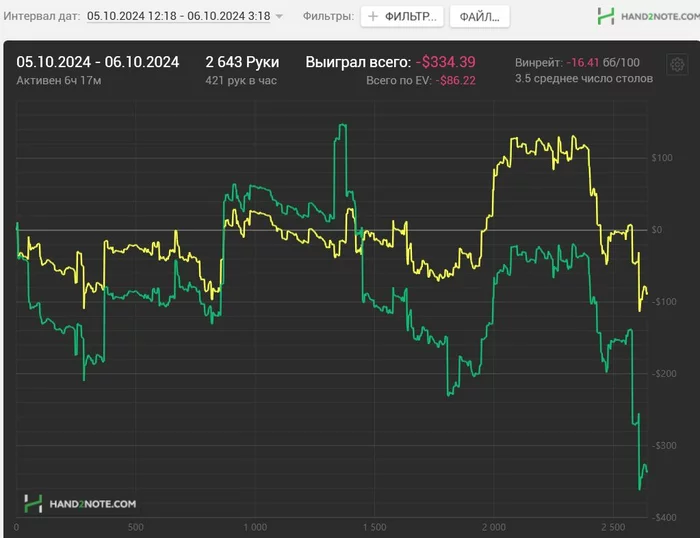Click the 1 000 x-axis label

(x=255, y=527)
